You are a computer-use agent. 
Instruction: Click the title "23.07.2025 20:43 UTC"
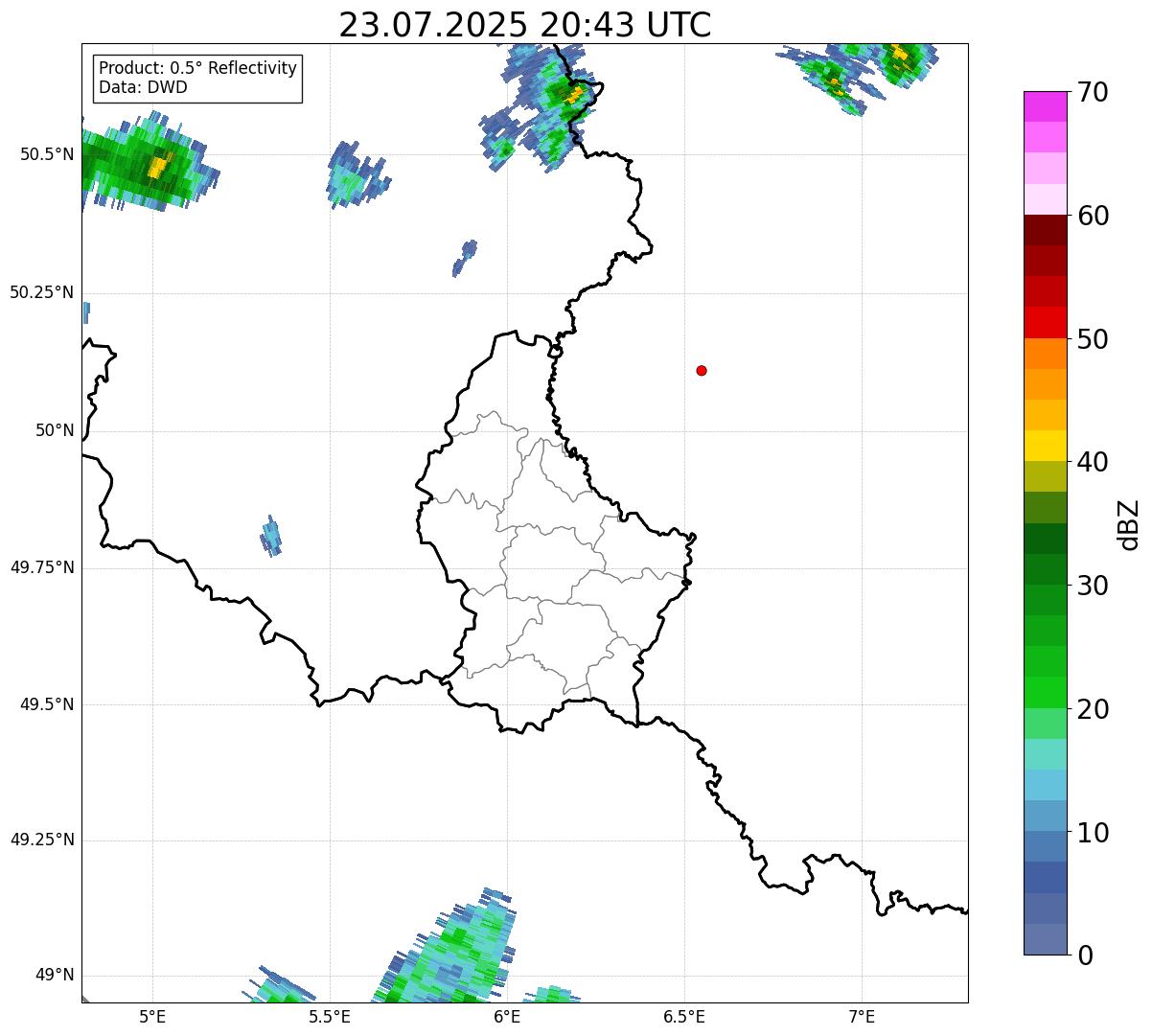pyautogui.click(x=525, y=25)
